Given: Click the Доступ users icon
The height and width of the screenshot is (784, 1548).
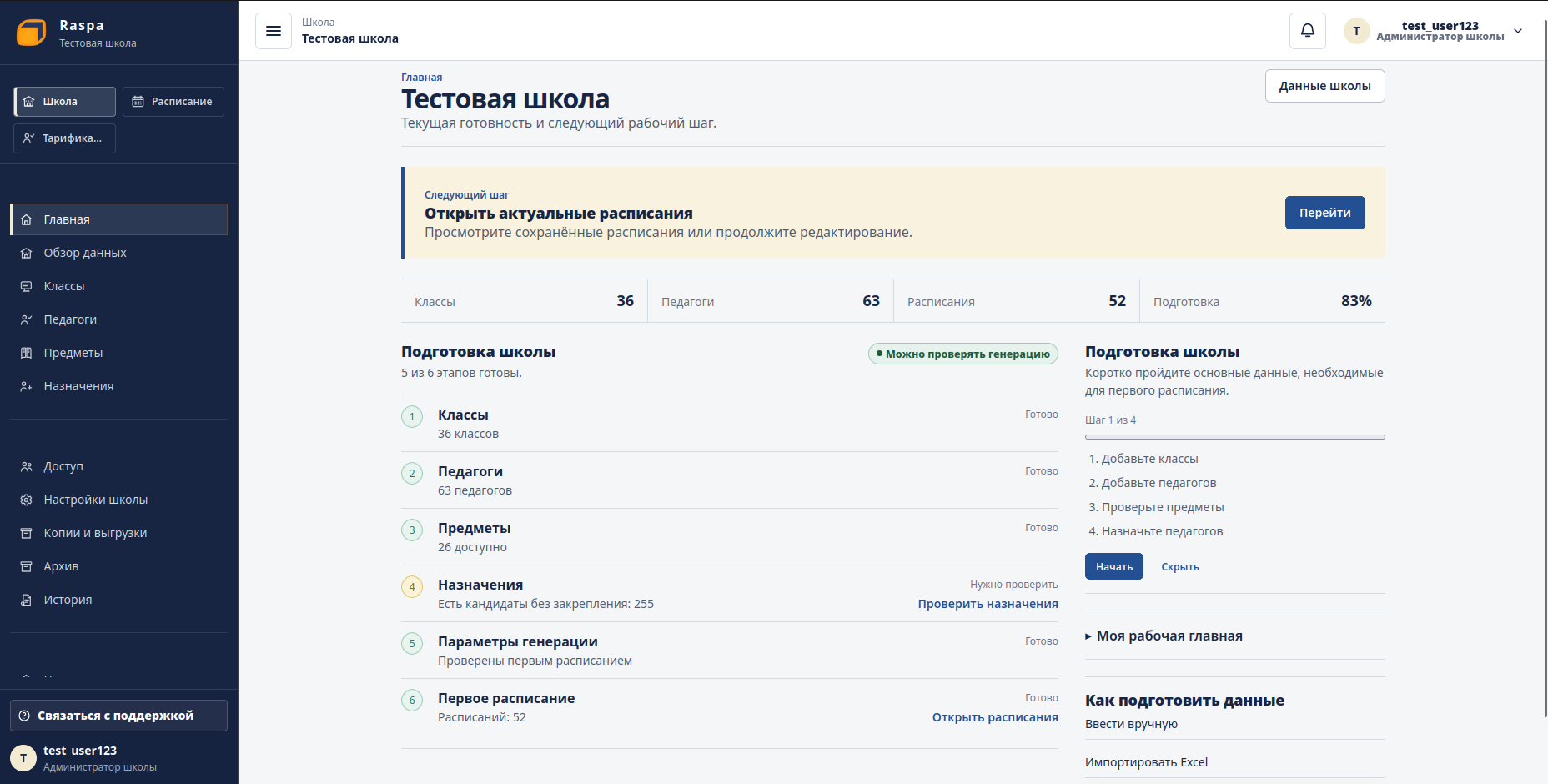Looking at the screenshot, I should pos(27,466).
